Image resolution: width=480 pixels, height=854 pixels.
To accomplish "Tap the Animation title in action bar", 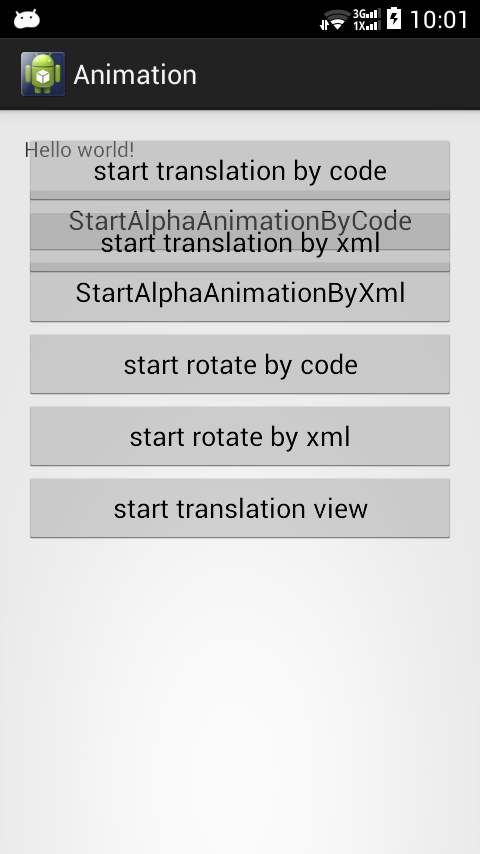I will (x=135, y=75).
